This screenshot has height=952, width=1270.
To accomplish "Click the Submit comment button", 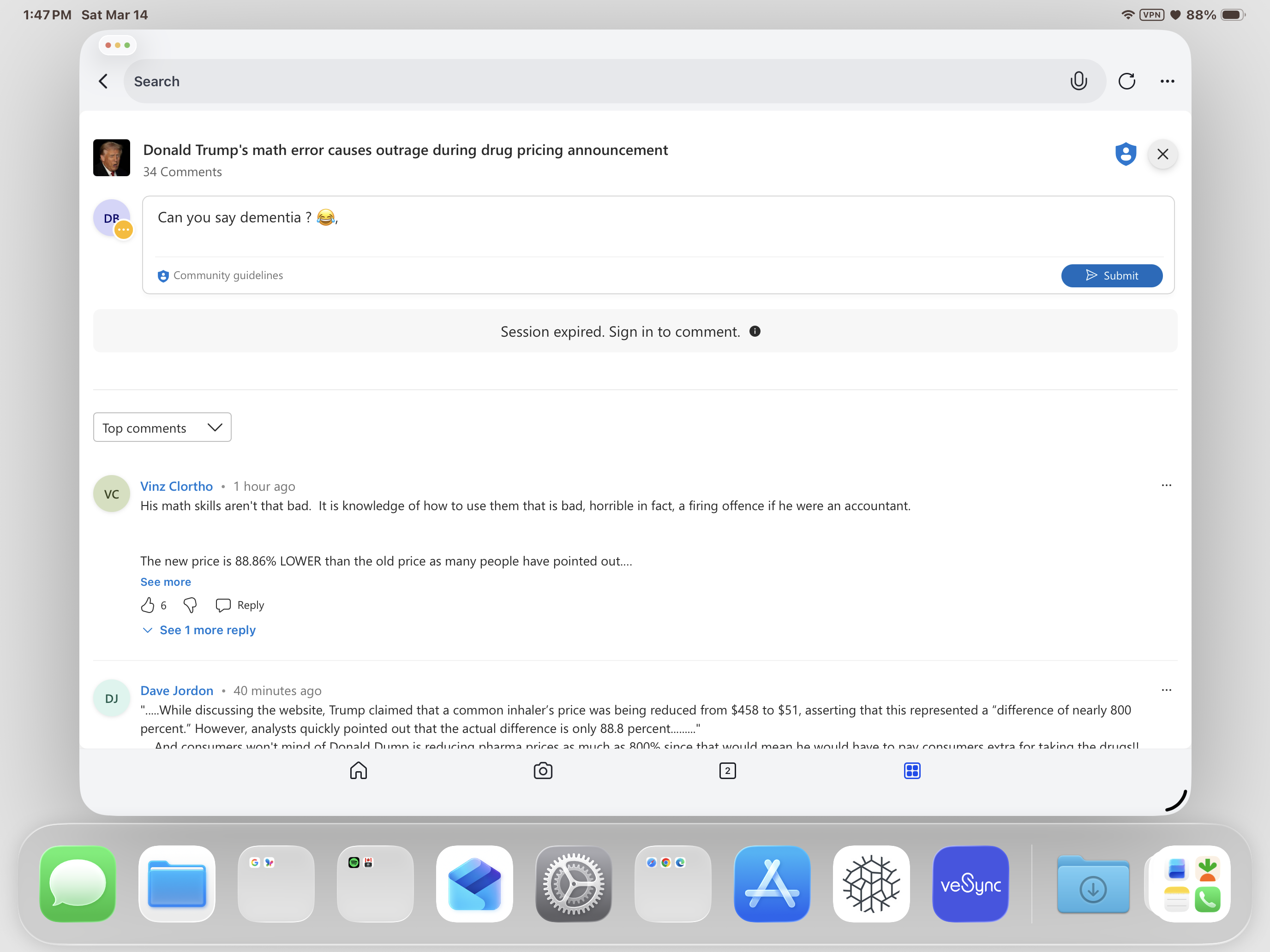I will click(1112, 275).
